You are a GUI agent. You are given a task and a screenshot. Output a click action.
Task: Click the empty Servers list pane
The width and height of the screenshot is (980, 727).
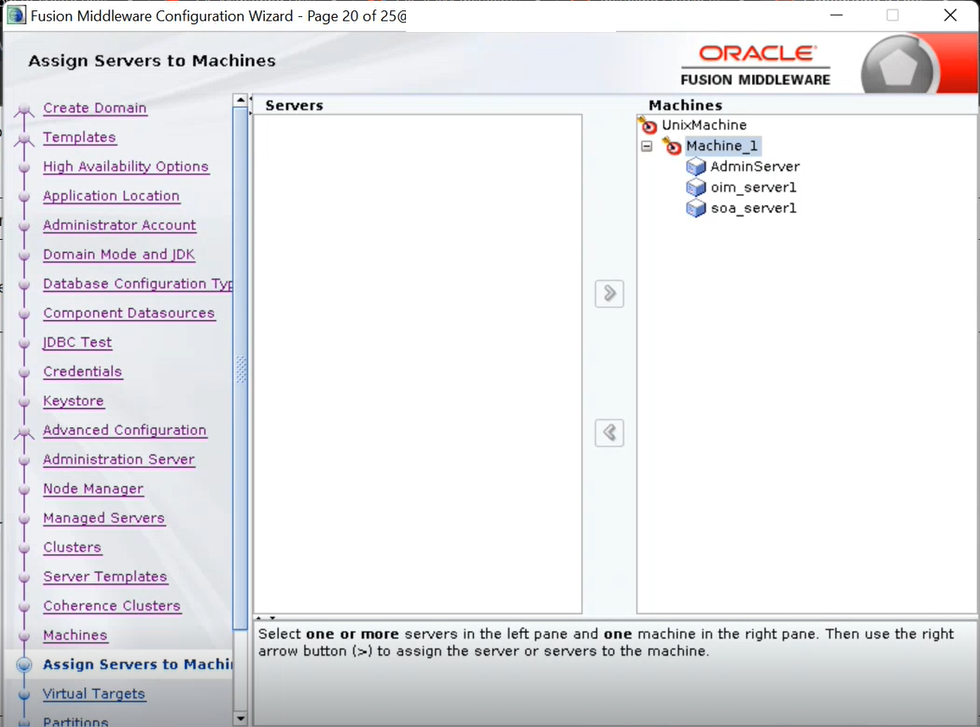[x=418, y=364]
